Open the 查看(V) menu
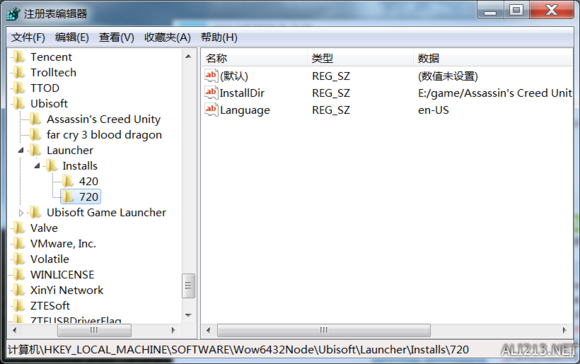580x364 pixels. (117, 37)
